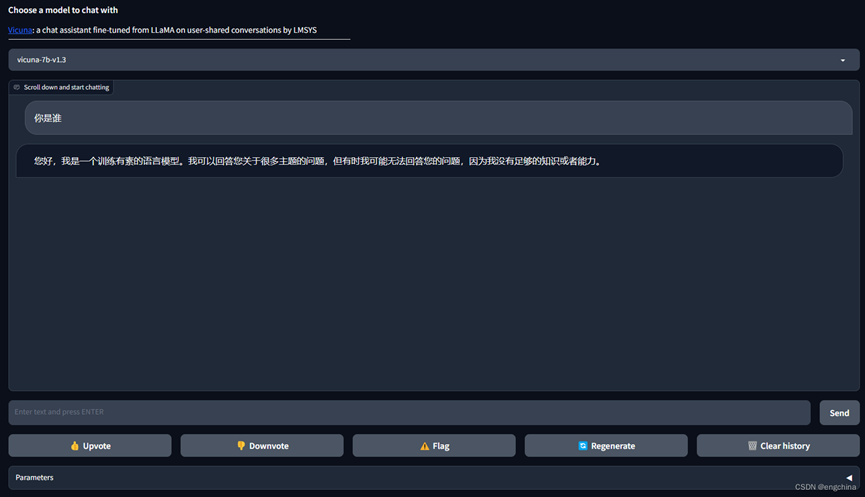Click the chat bubble icon beside the chatbot label
Image resolution: width=865 pixels, height=497 pixels.
17,88
